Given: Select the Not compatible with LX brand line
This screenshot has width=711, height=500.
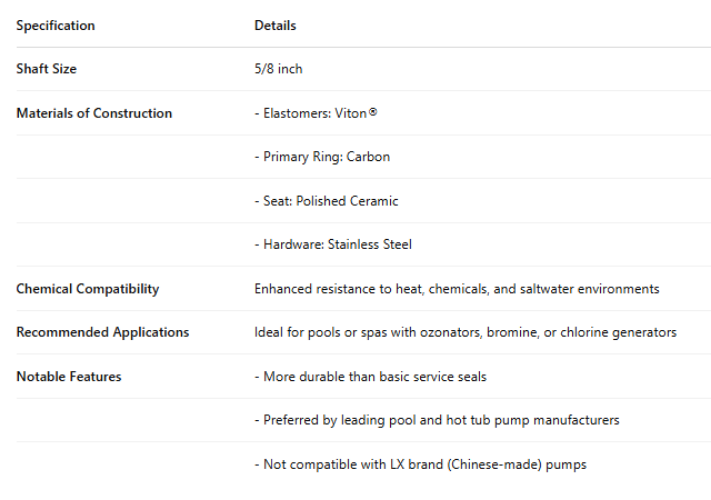Looking at the screenshot, I should tap(420, 464).
